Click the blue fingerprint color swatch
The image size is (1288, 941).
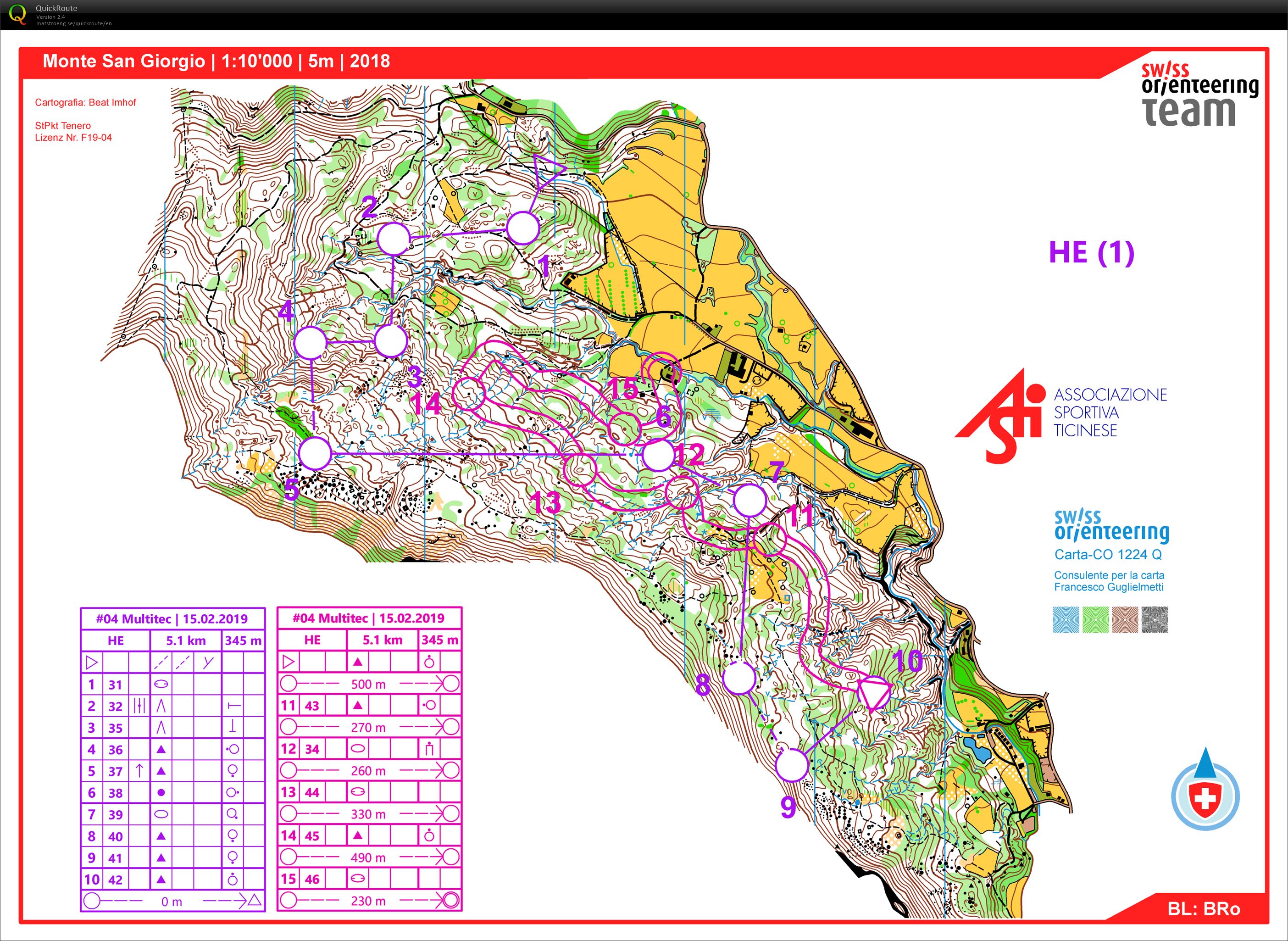[1066, 620]
